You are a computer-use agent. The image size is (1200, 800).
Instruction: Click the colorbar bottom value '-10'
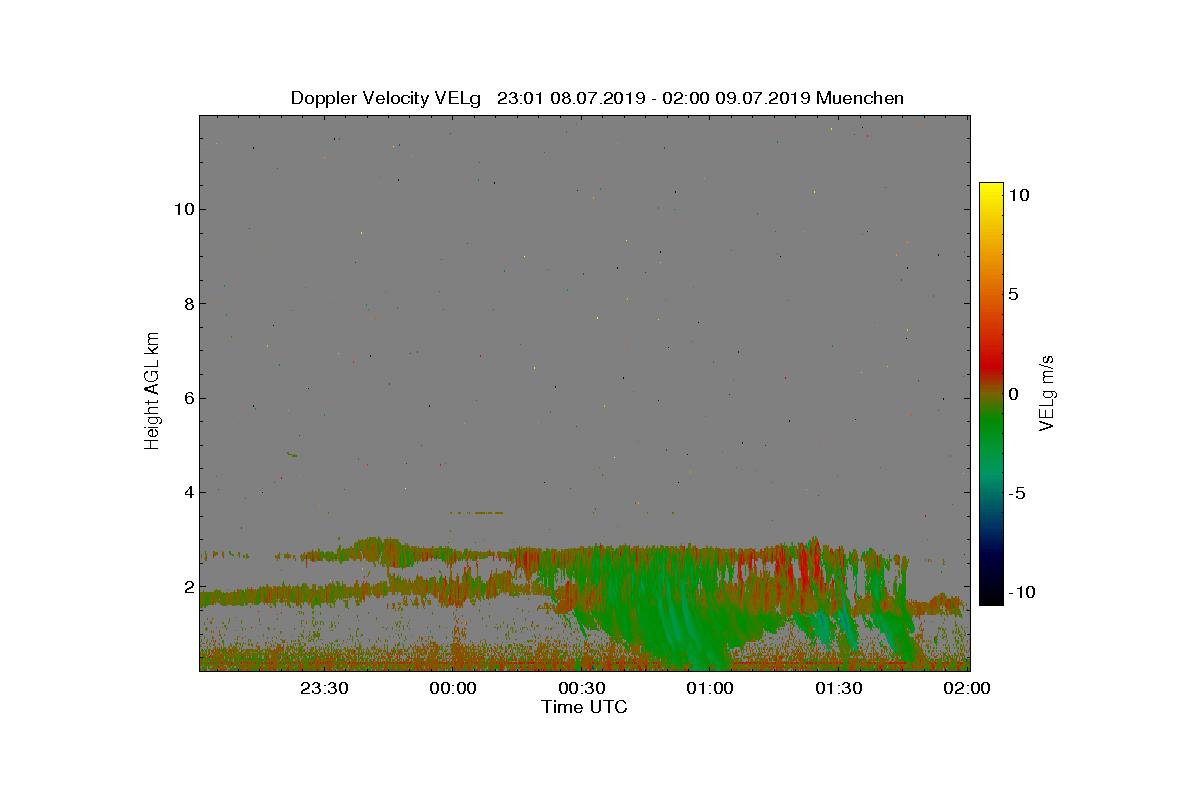coord(1021,592)
